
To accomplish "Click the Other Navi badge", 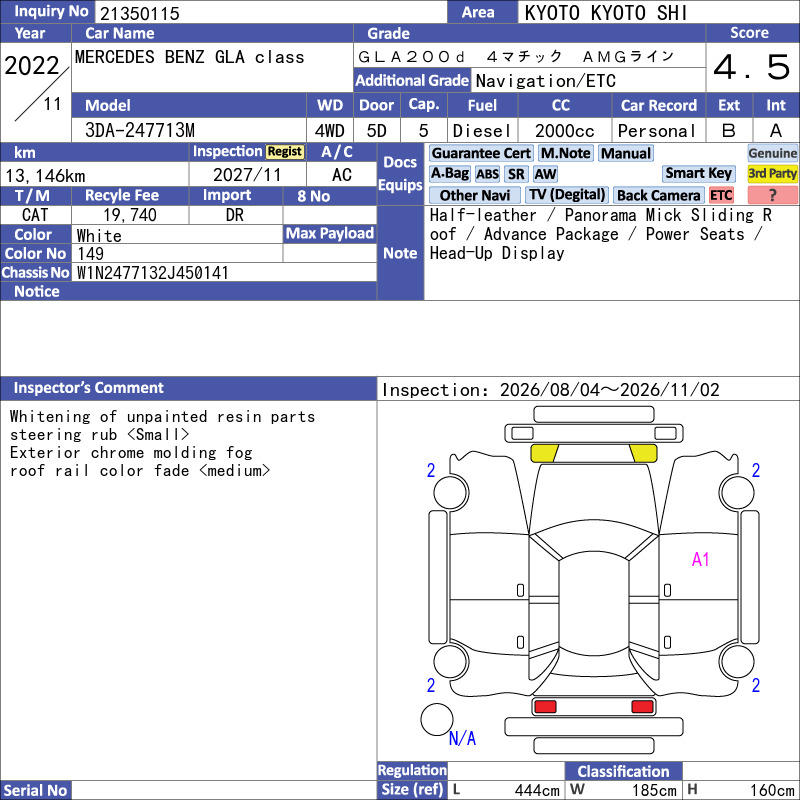I will (474, 195).
